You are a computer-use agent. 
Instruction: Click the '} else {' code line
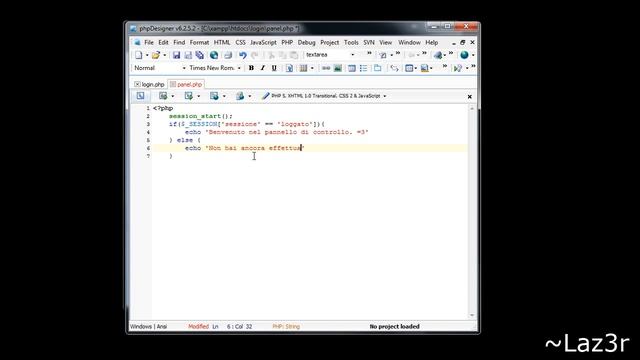tap(184, 140)
